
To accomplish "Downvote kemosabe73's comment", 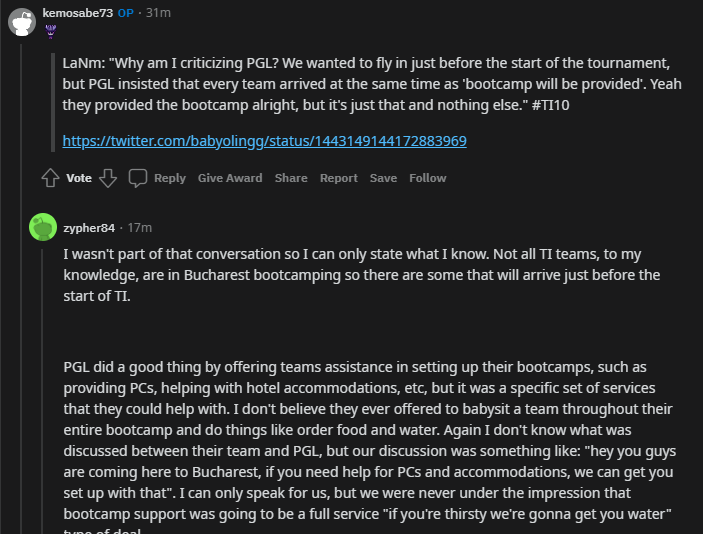I will coord(108,178).
